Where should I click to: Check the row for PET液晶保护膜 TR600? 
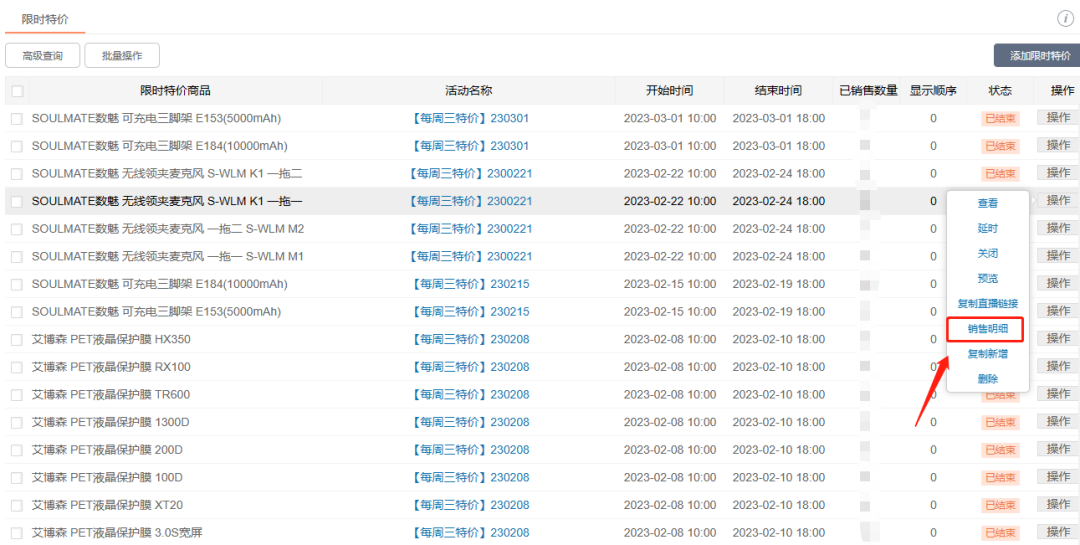[17, 395]
